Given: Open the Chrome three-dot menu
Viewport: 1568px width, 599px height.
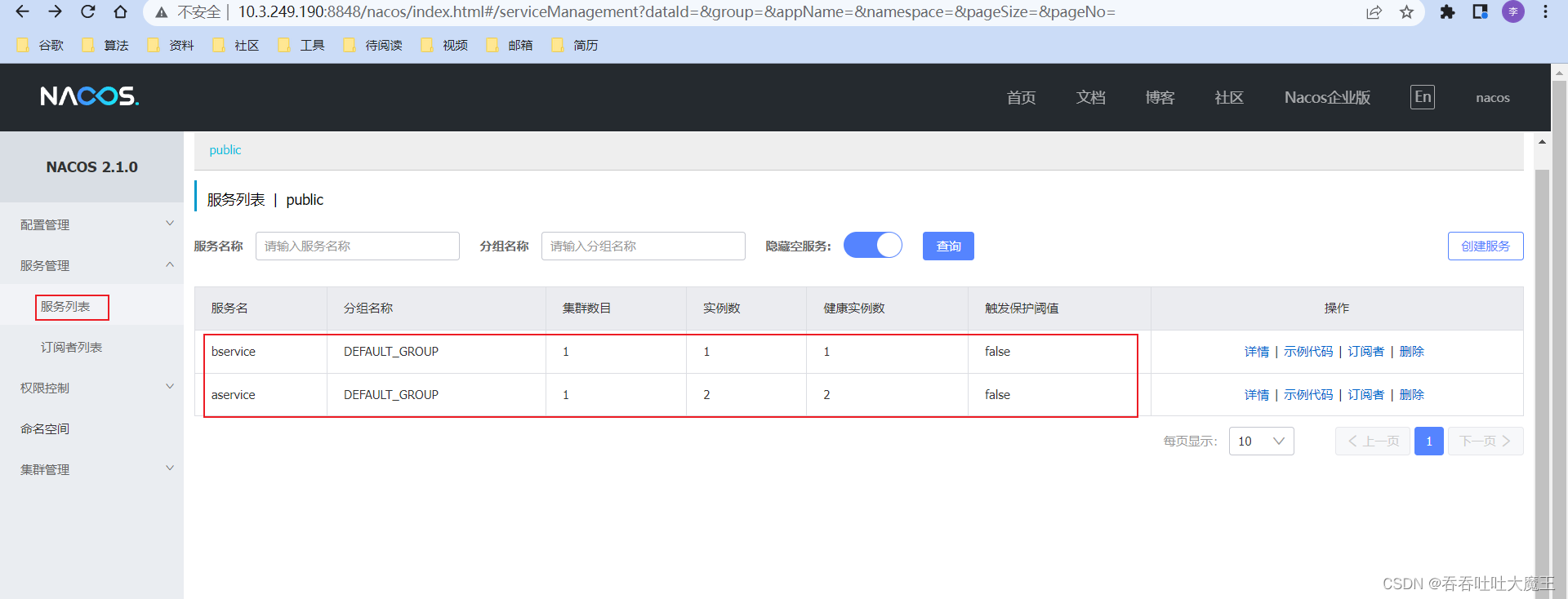Looking at the screenshot, I should (x=1545, y=12).
